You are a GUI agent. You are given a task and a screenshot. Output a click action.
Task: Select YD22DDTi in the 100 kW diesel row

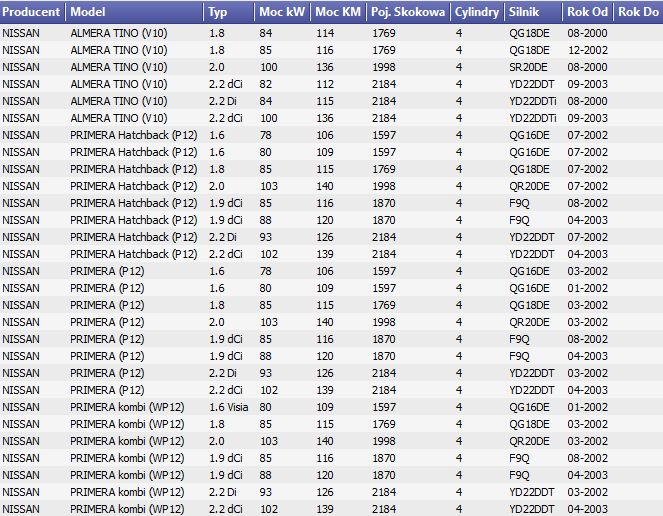click(533, 118)
